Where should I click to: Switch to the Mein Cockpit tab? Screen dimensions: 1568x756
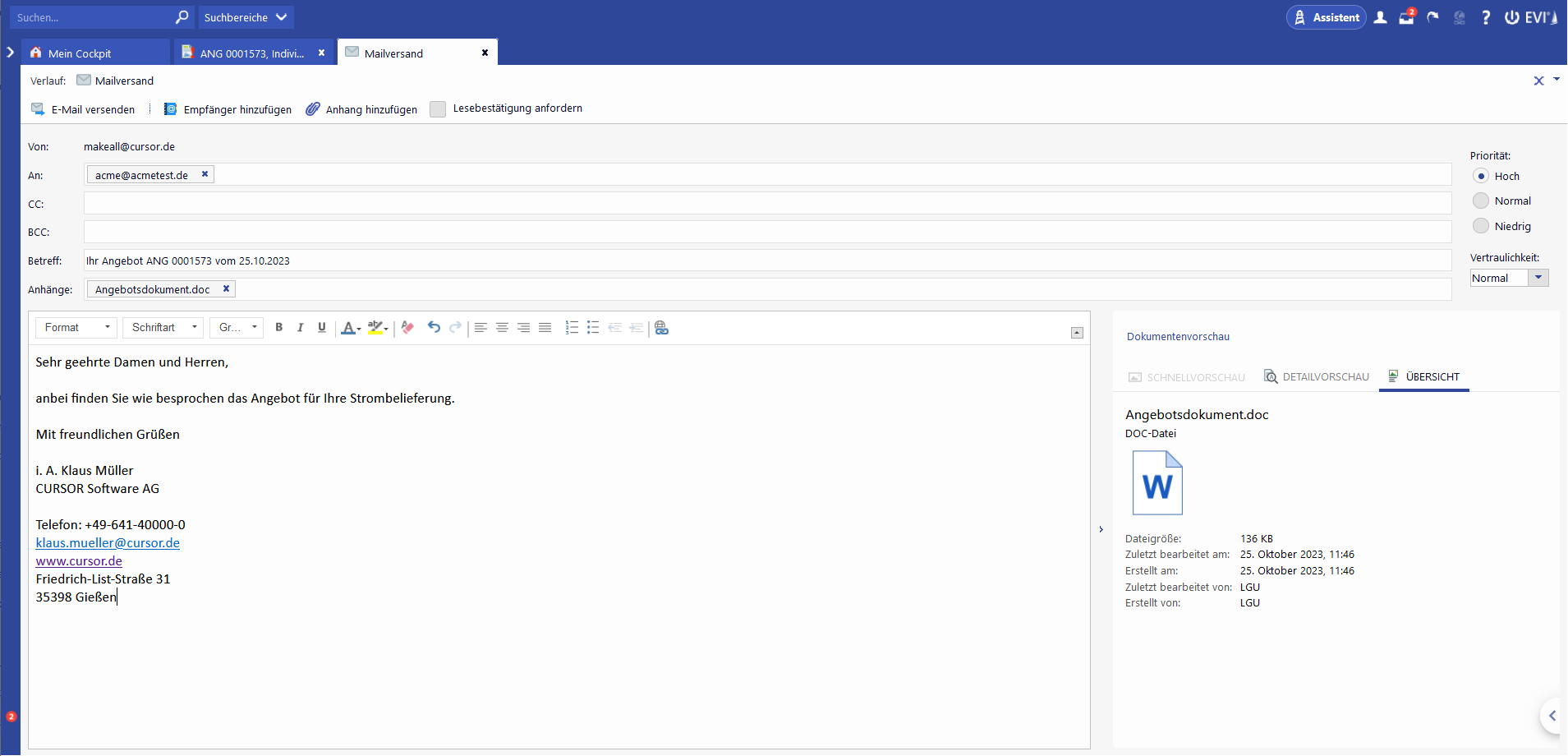[x=80, y=53]
